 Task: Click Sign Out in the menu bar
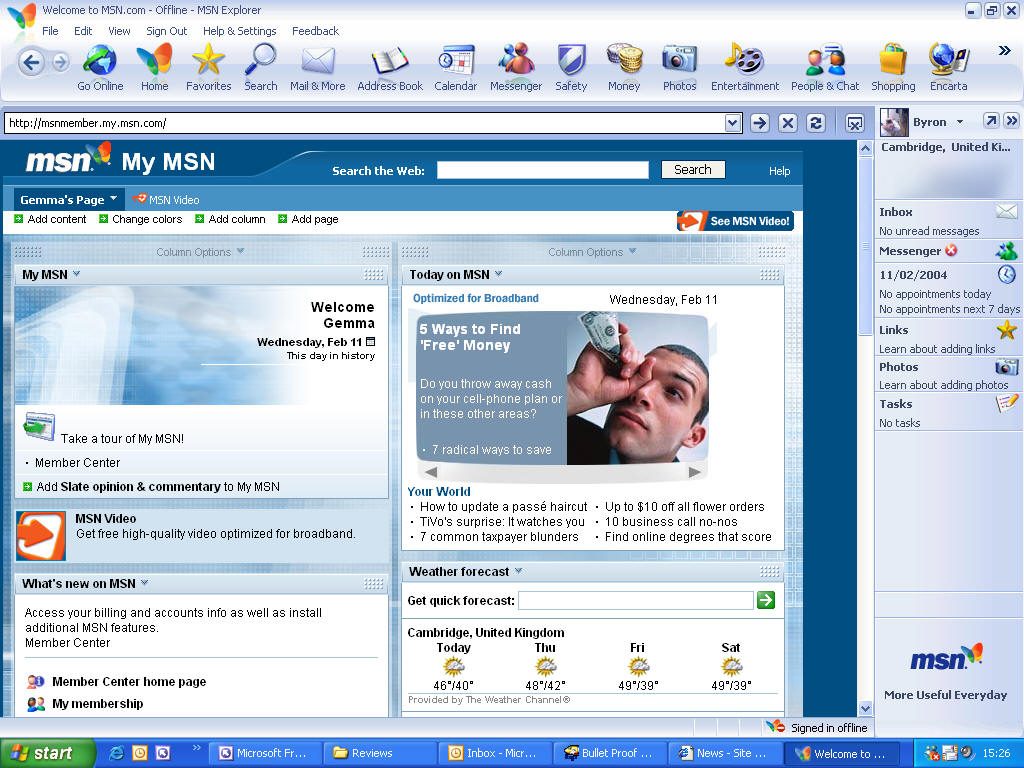tap(167, 31)
